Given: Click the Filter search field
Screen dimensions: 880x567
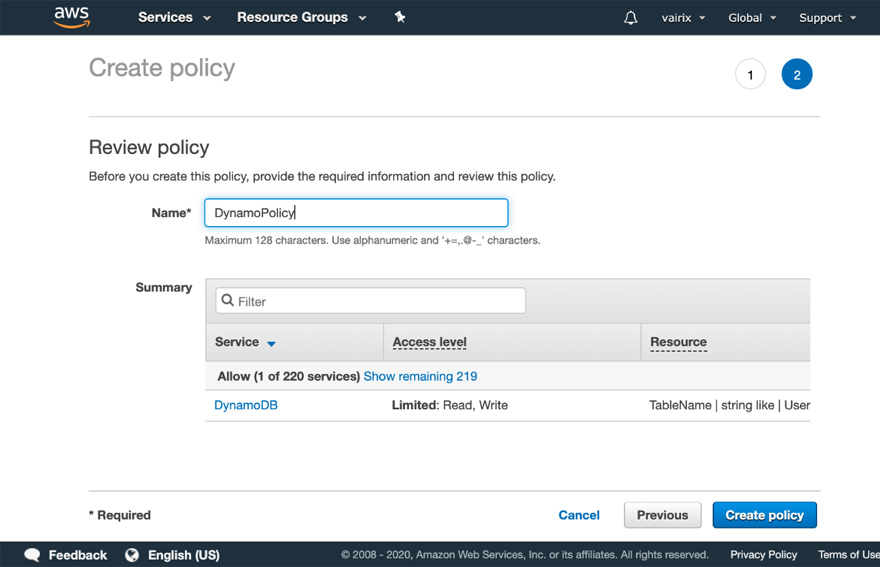Looking at the screenshot, I should (370, 301).
